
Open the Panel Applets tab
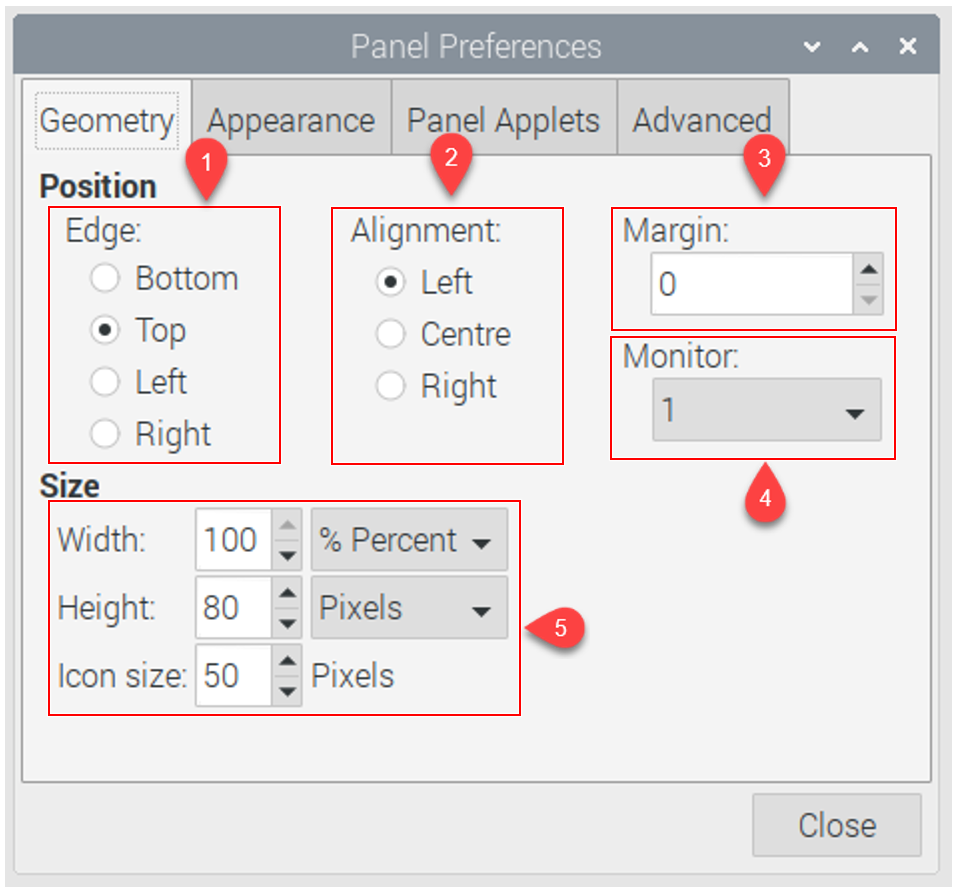(504, 119)
